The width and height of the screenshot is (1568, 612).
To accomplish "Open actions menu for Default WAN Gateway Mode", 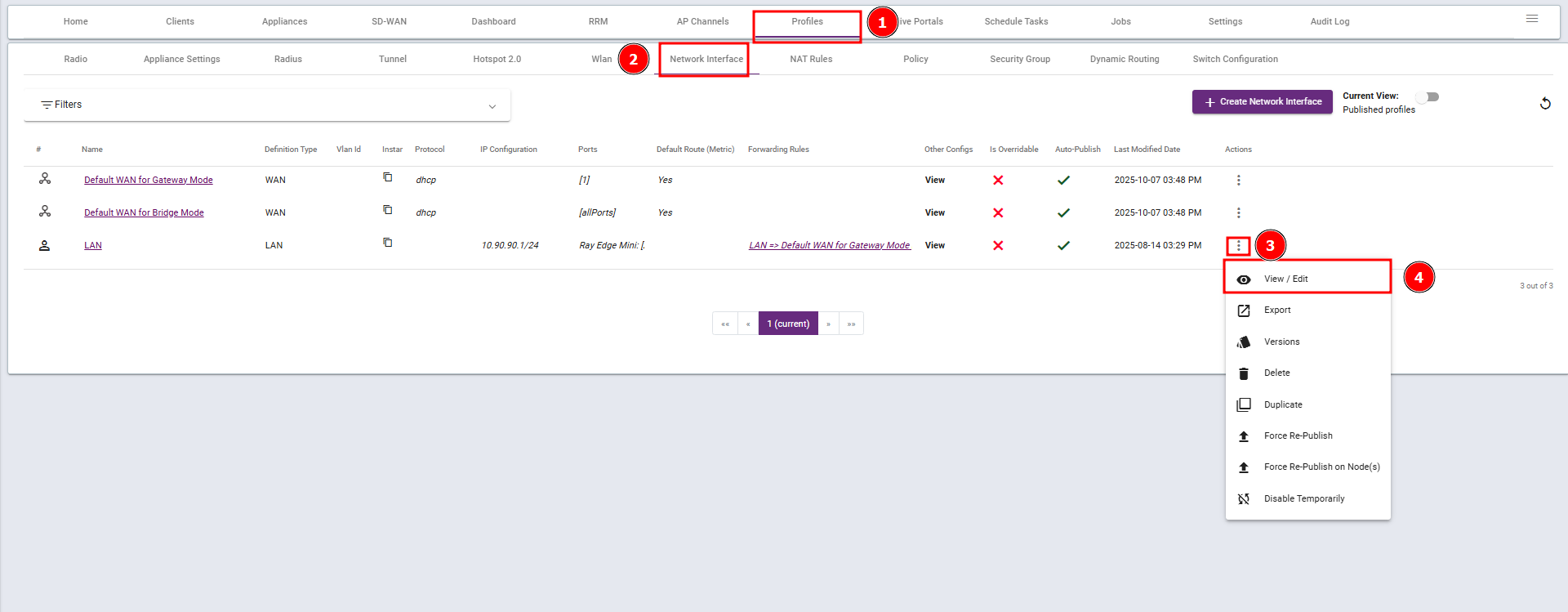I will point(1238,180).
